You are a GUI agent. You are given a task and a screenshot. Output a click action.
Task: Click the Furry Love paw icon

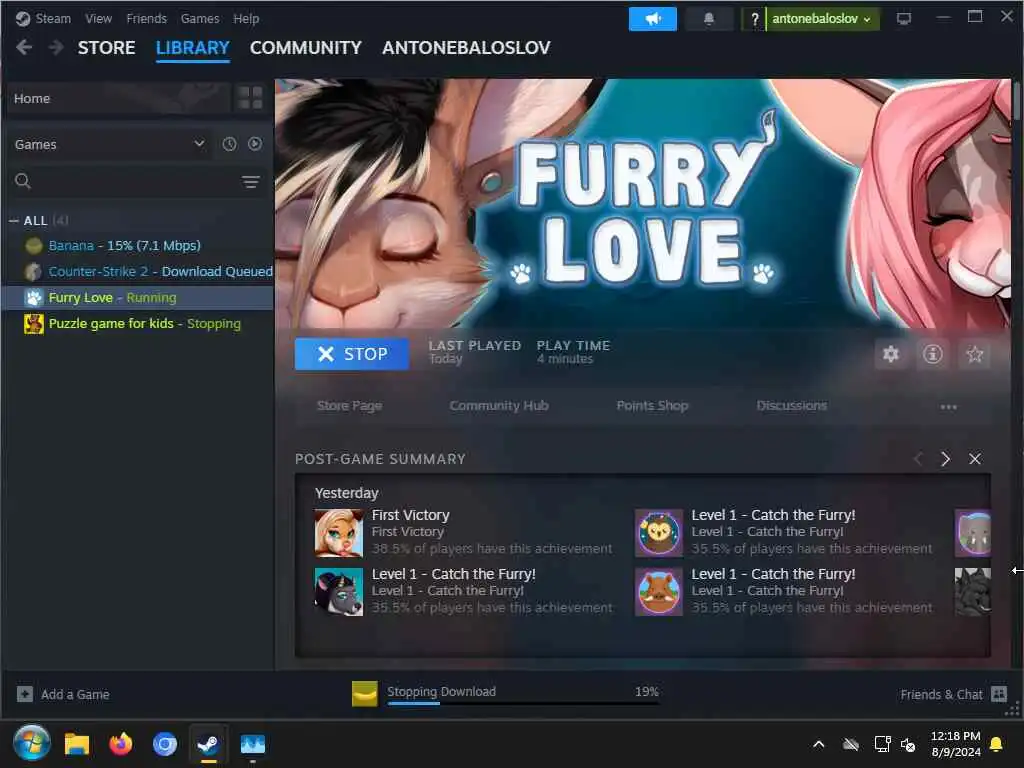click(x=33, y=298)
